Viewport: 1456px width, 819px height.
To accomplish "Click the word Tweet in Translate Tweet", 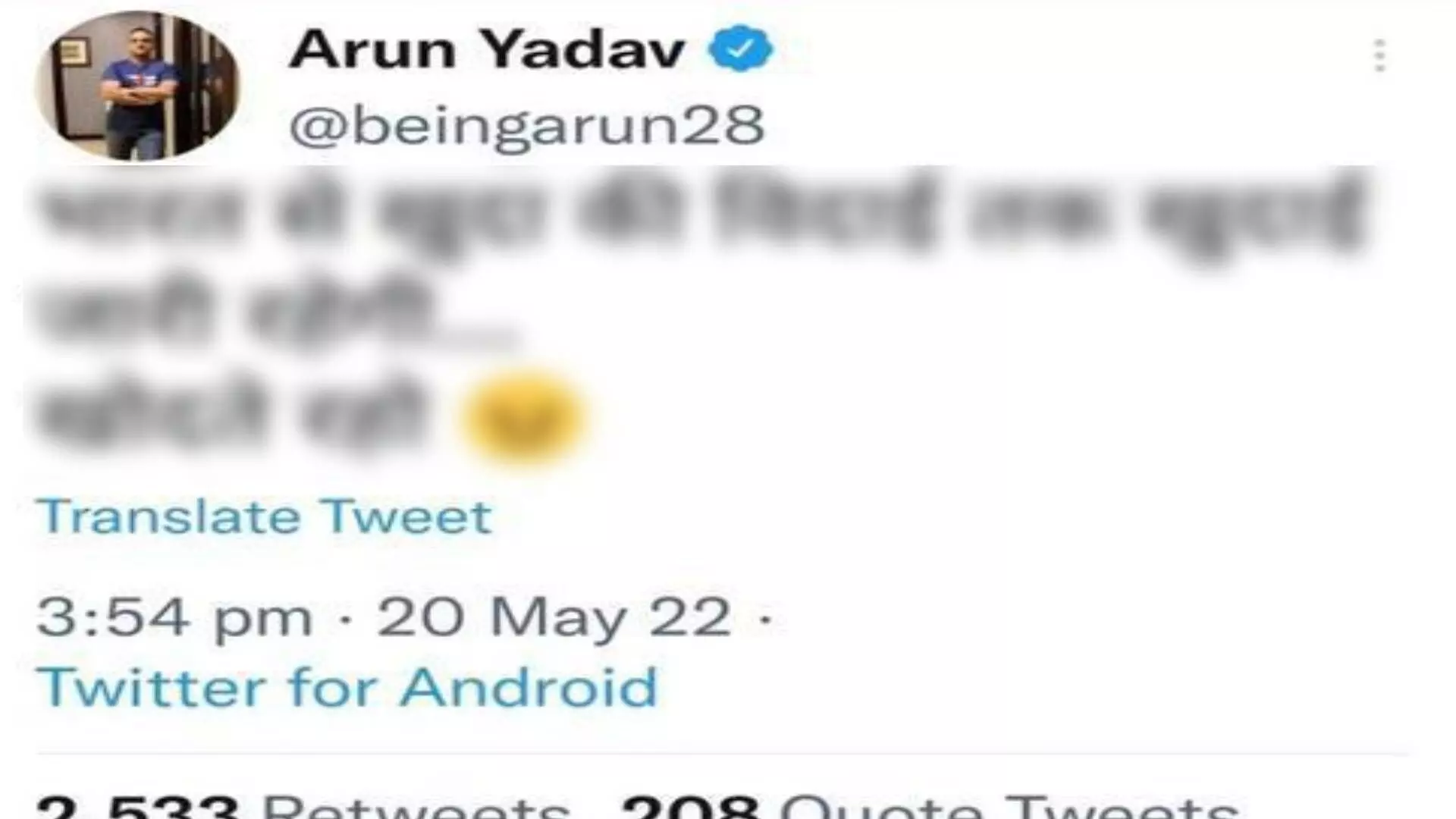I will [406, 516].
